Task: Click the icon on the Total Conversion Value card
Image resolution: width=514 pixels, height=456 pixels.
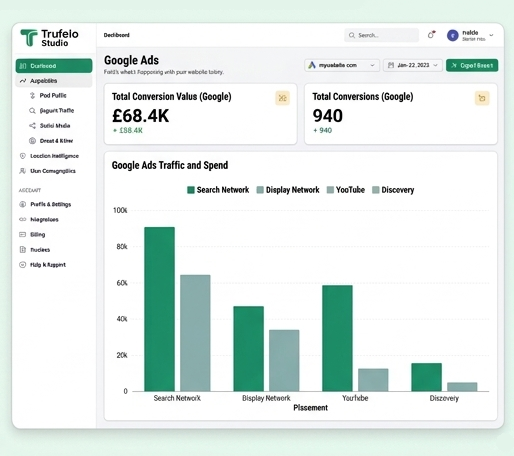Action: coord(282,98)
